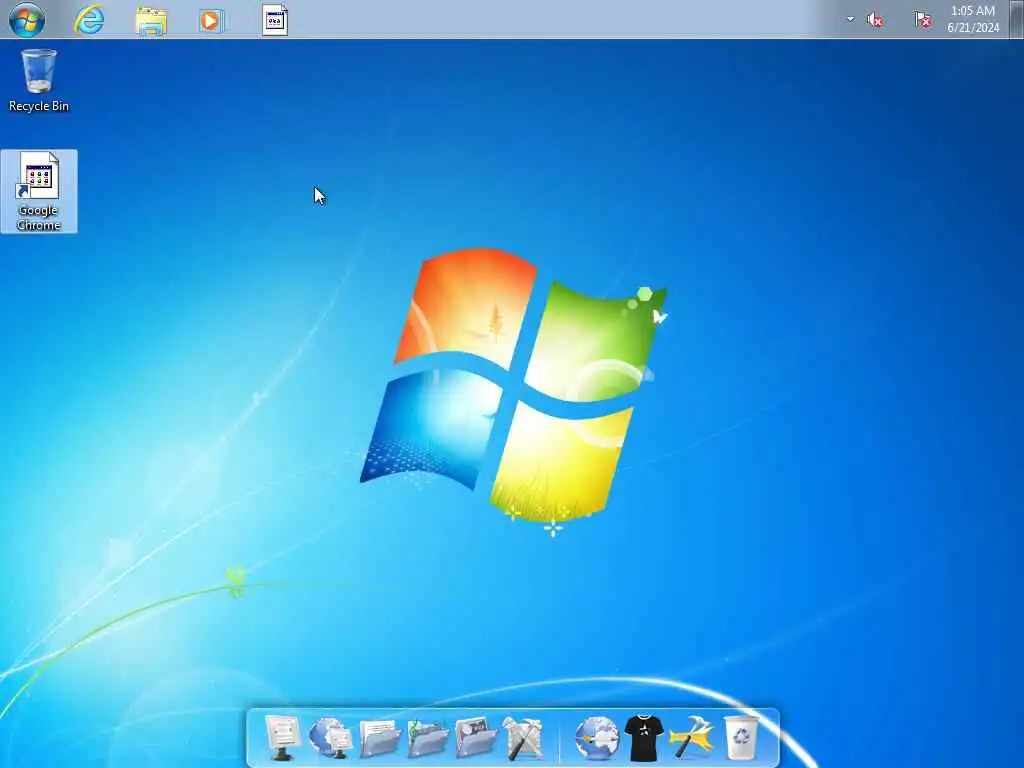Open the Documents folder in the dock
1024x768 pixels.
click(x=380, y=739)
